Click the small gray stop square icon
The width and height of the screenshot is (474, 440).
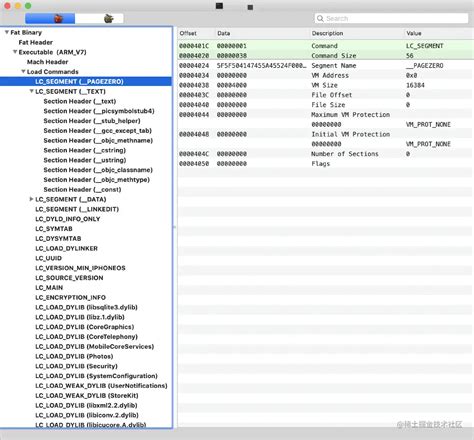tap(250, 7)
